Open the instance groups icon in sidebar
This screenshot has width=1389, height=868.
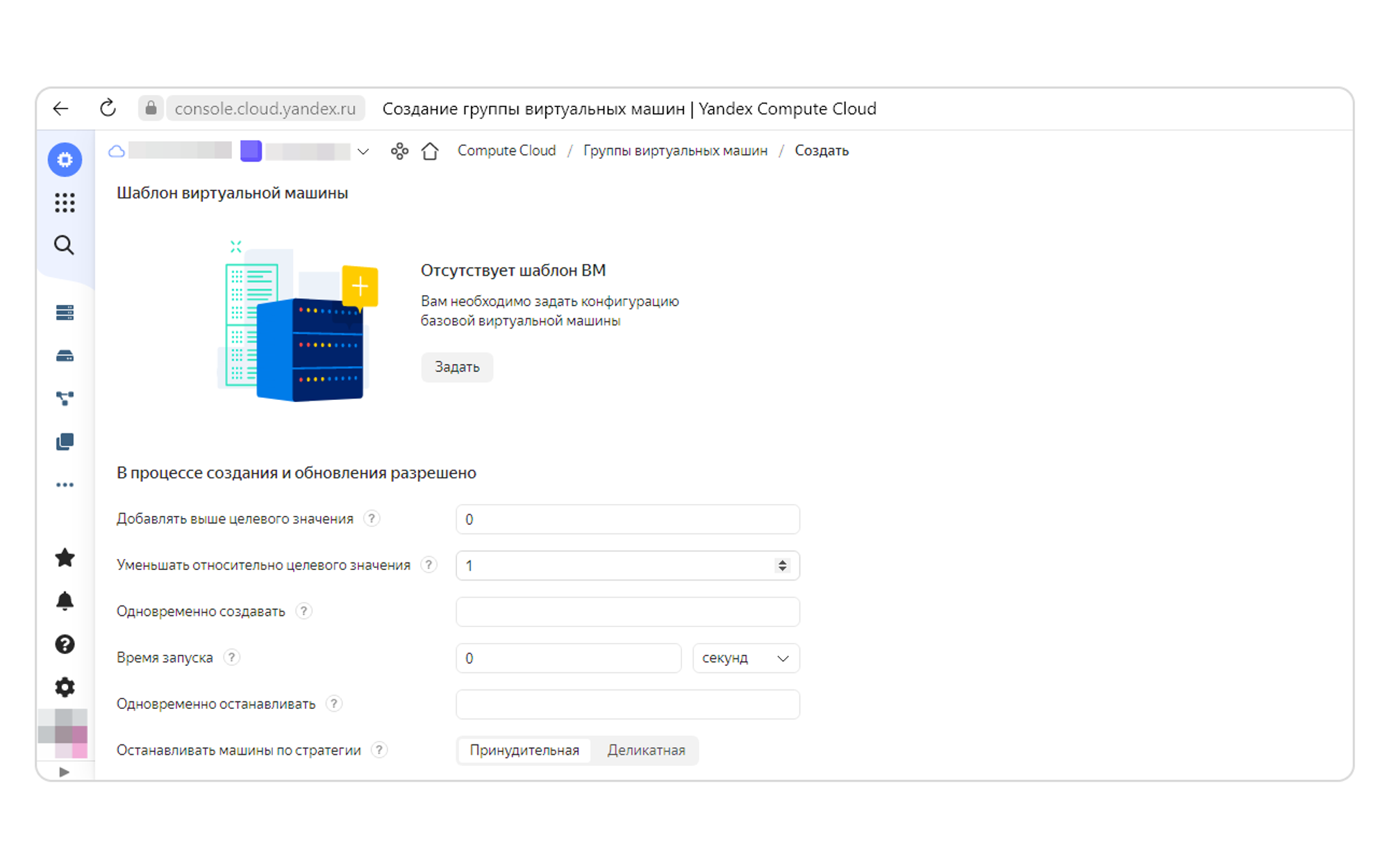coord(65,399)
